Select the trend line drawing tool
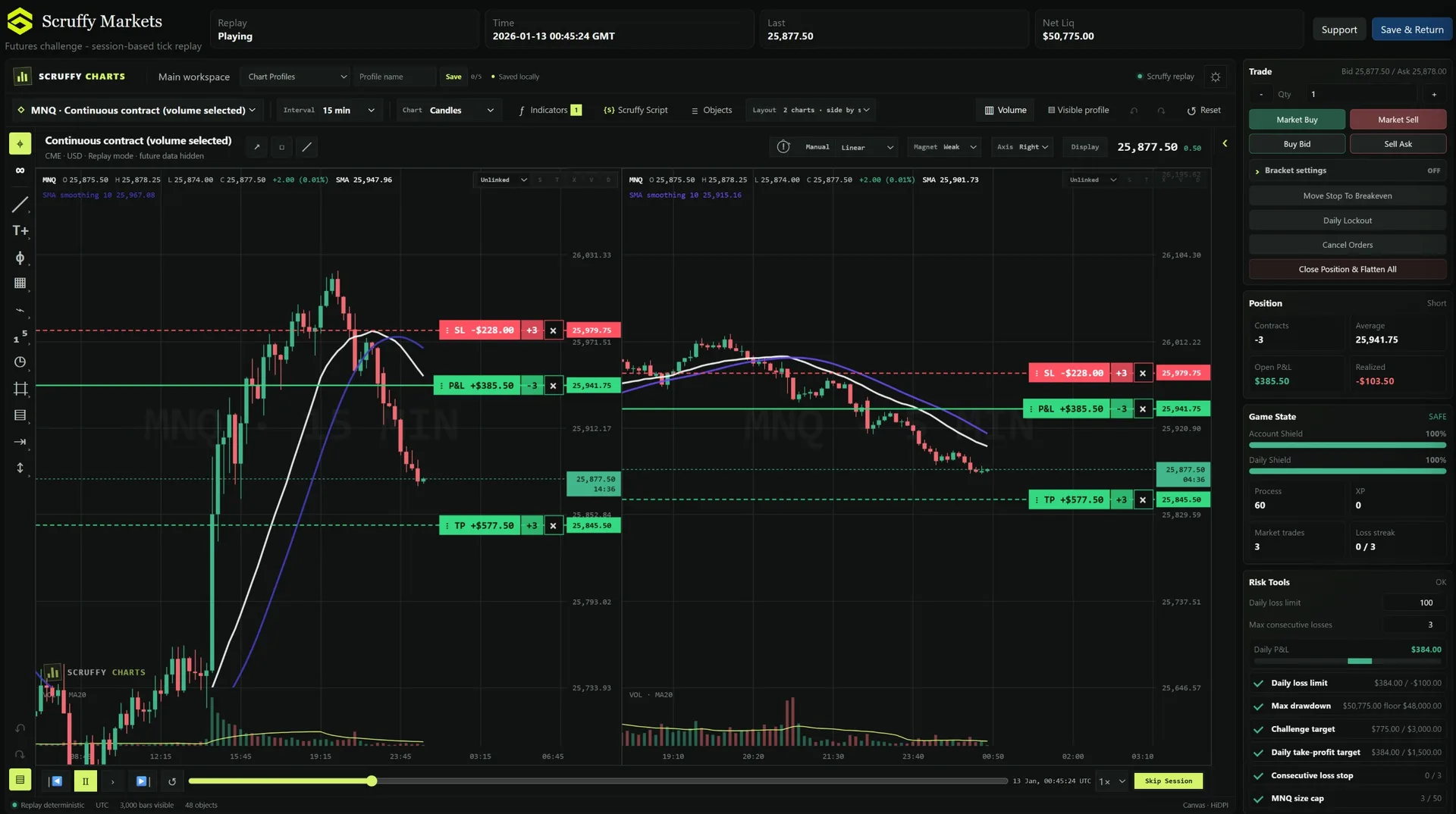1456x814 pixels. pyautogui.click(x=20, y=205)
